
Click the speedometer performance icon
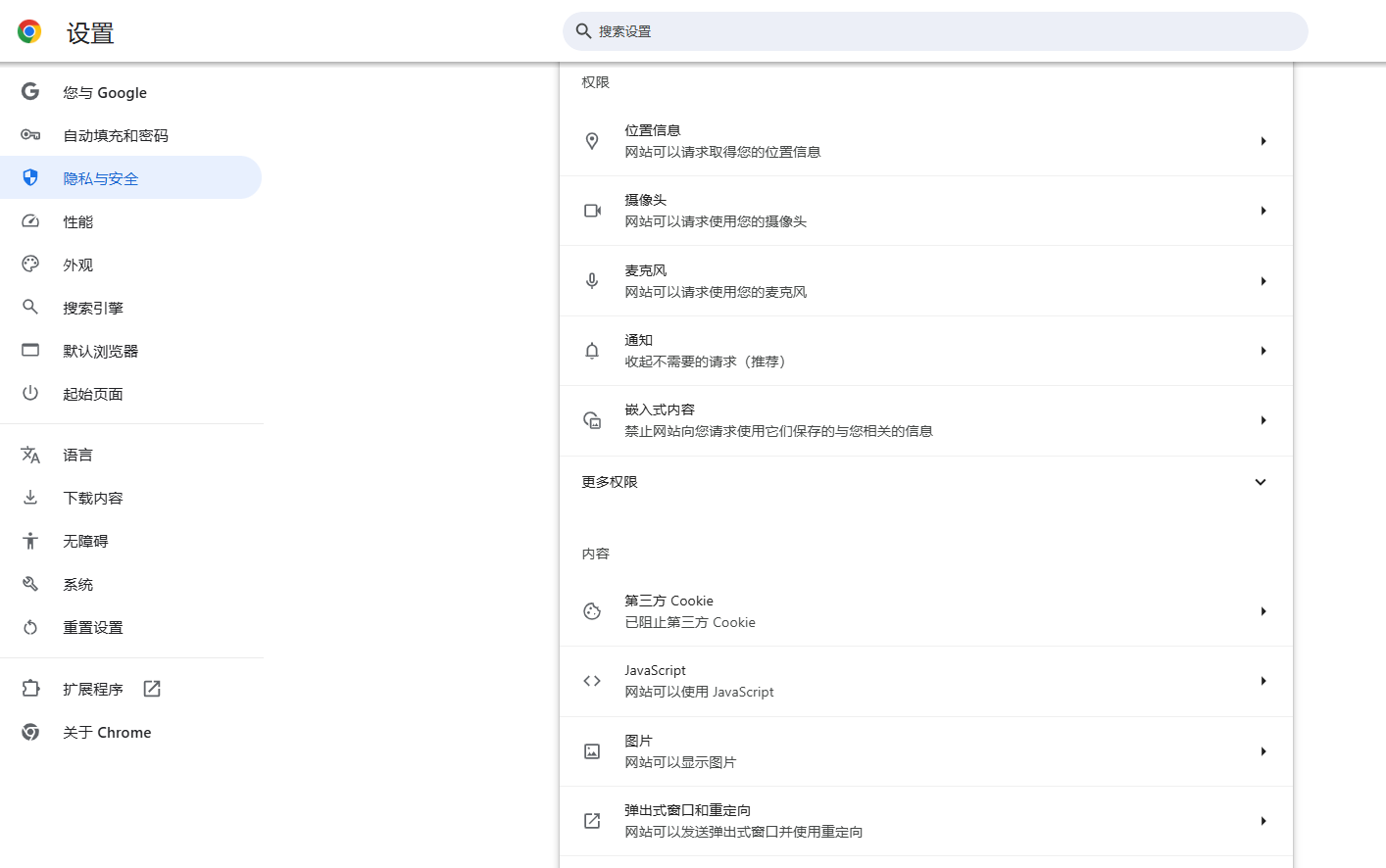[30, 221]
